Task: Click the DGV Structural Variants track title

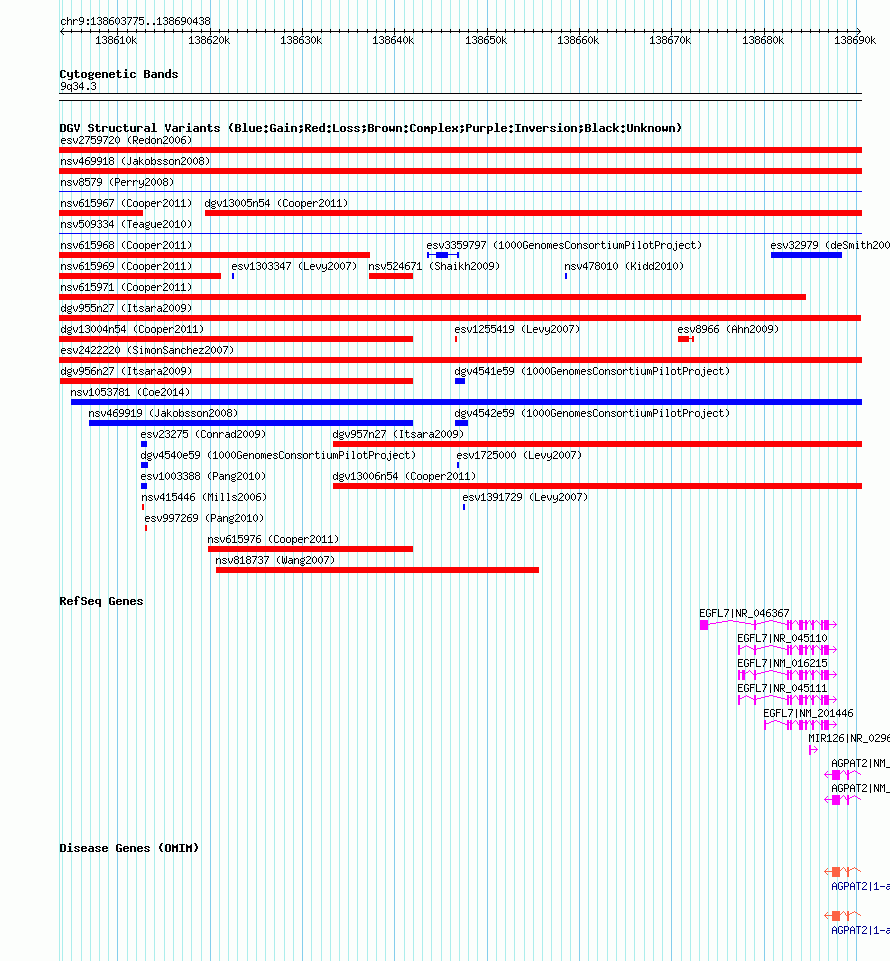Action: (x=371, y=128)
